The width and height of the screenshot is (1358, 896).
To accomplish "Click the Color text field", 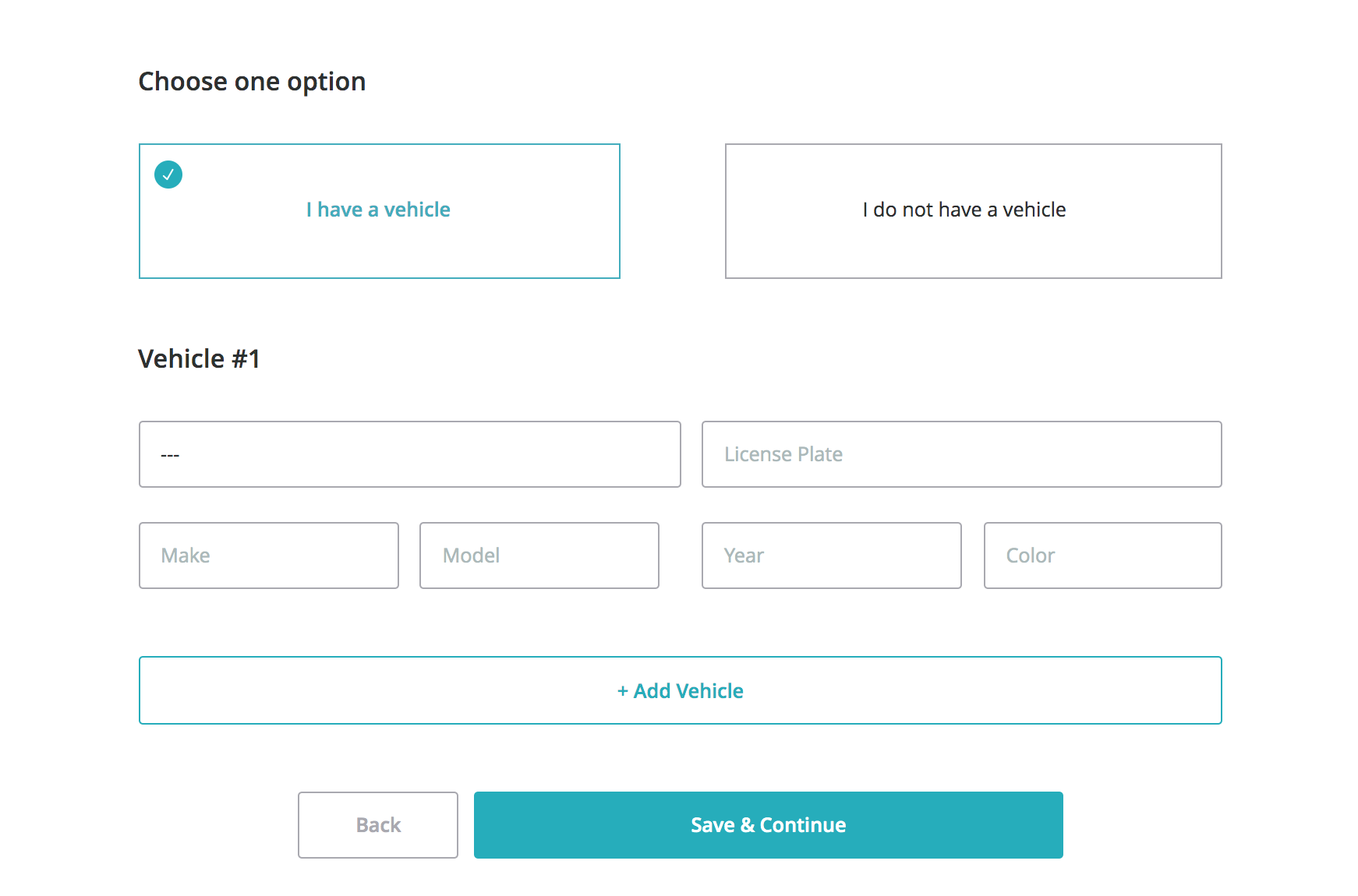I will coord(1102,556).
